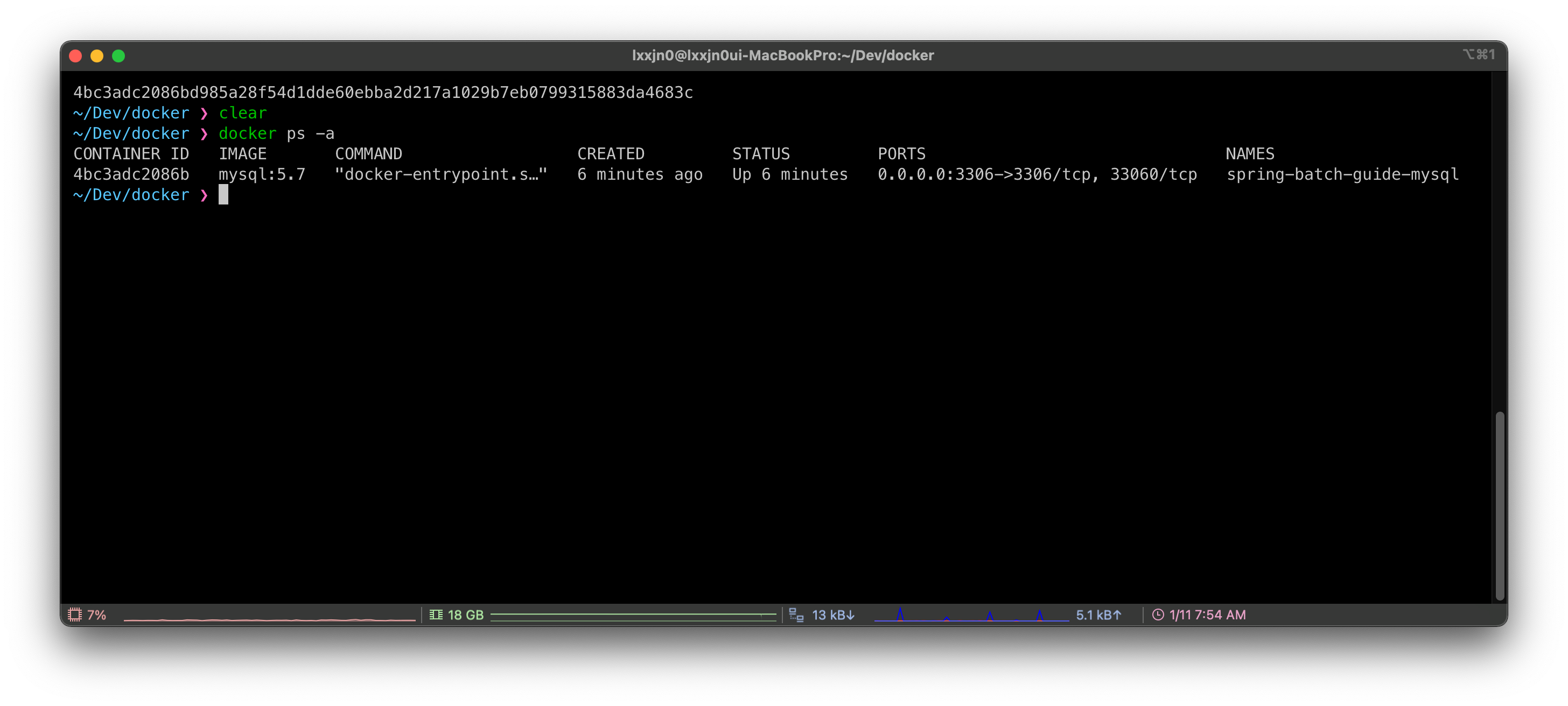
Task: Click the '6 minutes ago' created value
Action: point(640,174)
